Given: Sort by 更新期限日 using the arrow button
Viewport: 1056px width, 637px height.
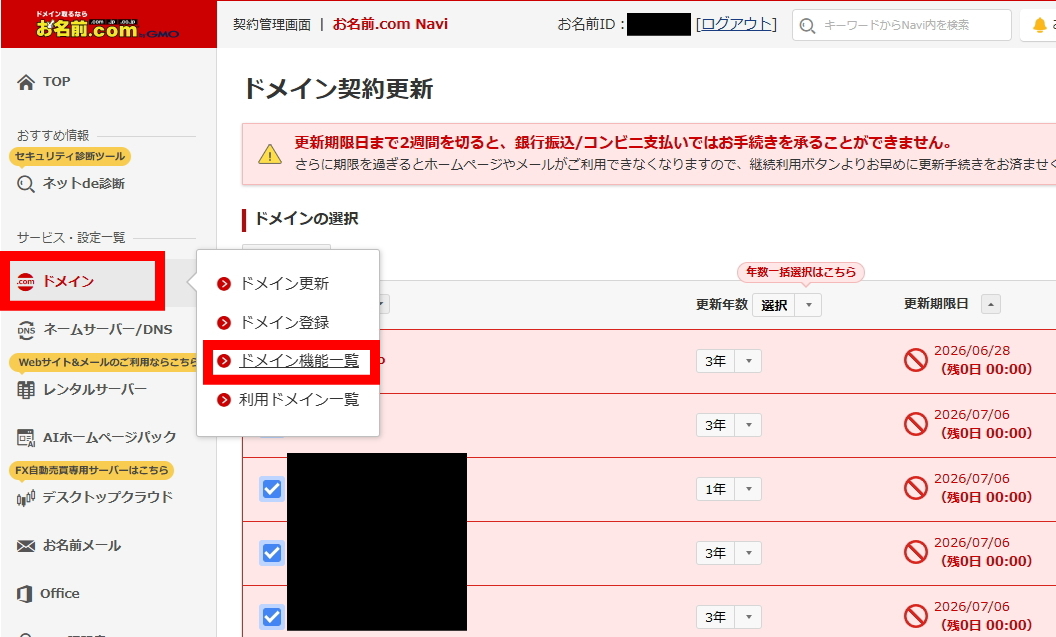Looking at the screenshot, I should pyautogui.click(x=991, y=304).
